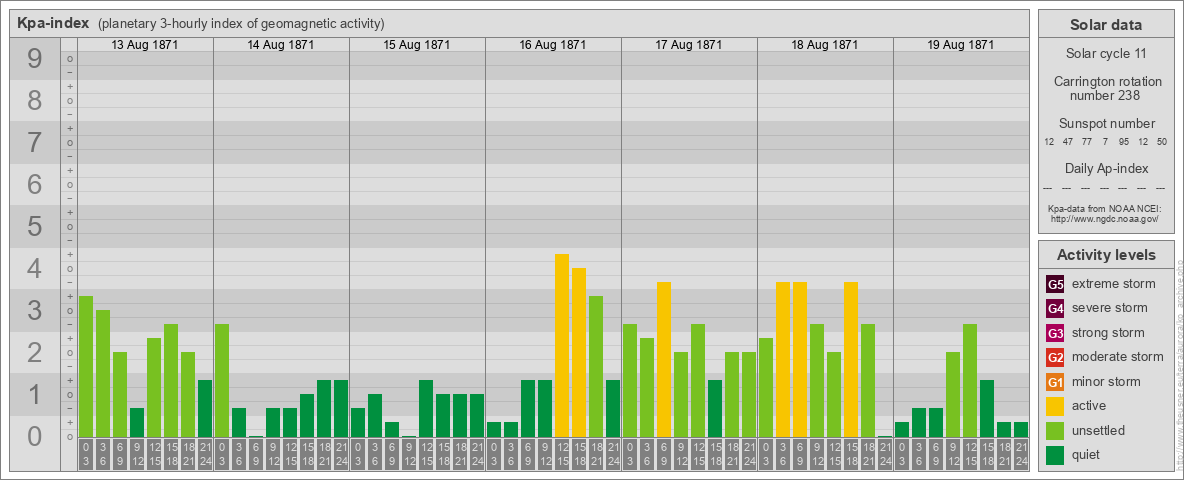1184x480 pixels.
Task: Click the Kp level 7 axis label
Action: [x=35, y=143]
